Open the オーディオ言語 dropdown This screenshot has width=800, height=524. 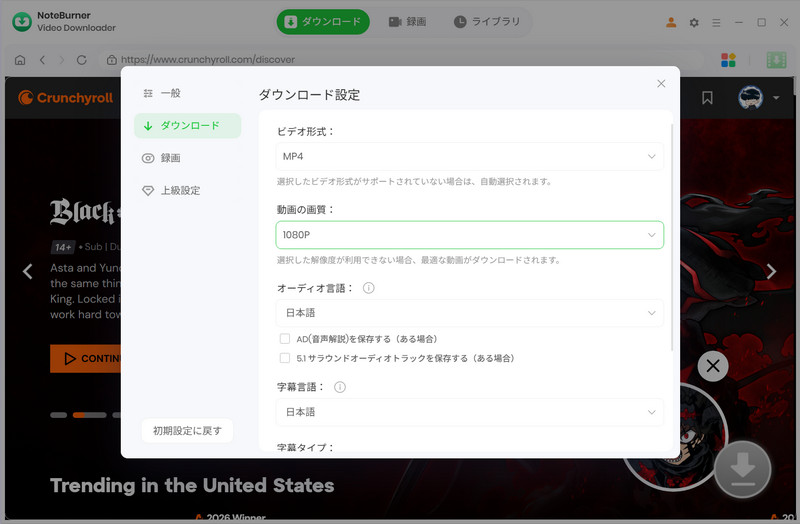[469, 313]
